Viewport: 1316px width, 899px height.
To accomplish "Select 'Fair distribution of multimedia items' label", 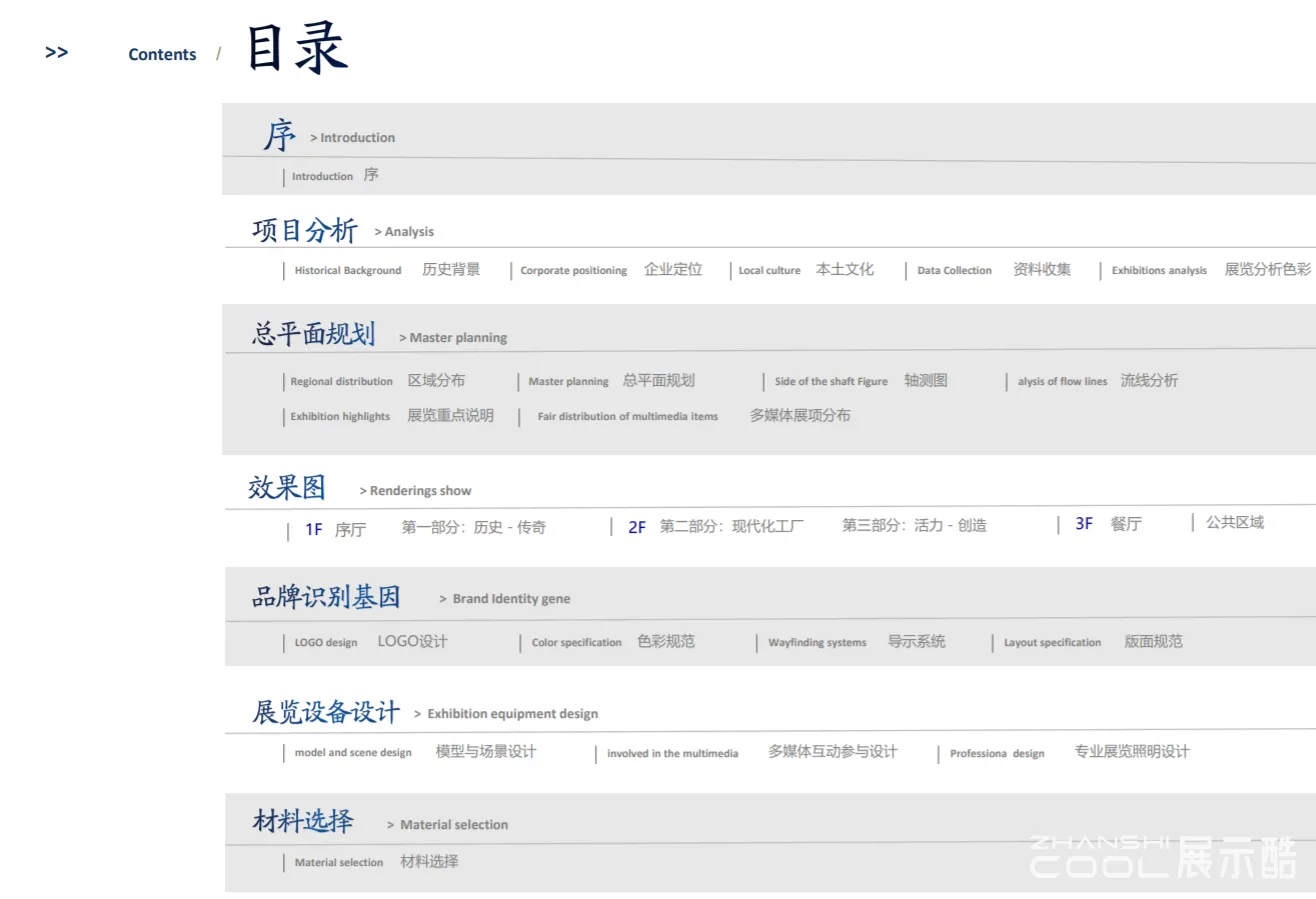I will (628, 417).
